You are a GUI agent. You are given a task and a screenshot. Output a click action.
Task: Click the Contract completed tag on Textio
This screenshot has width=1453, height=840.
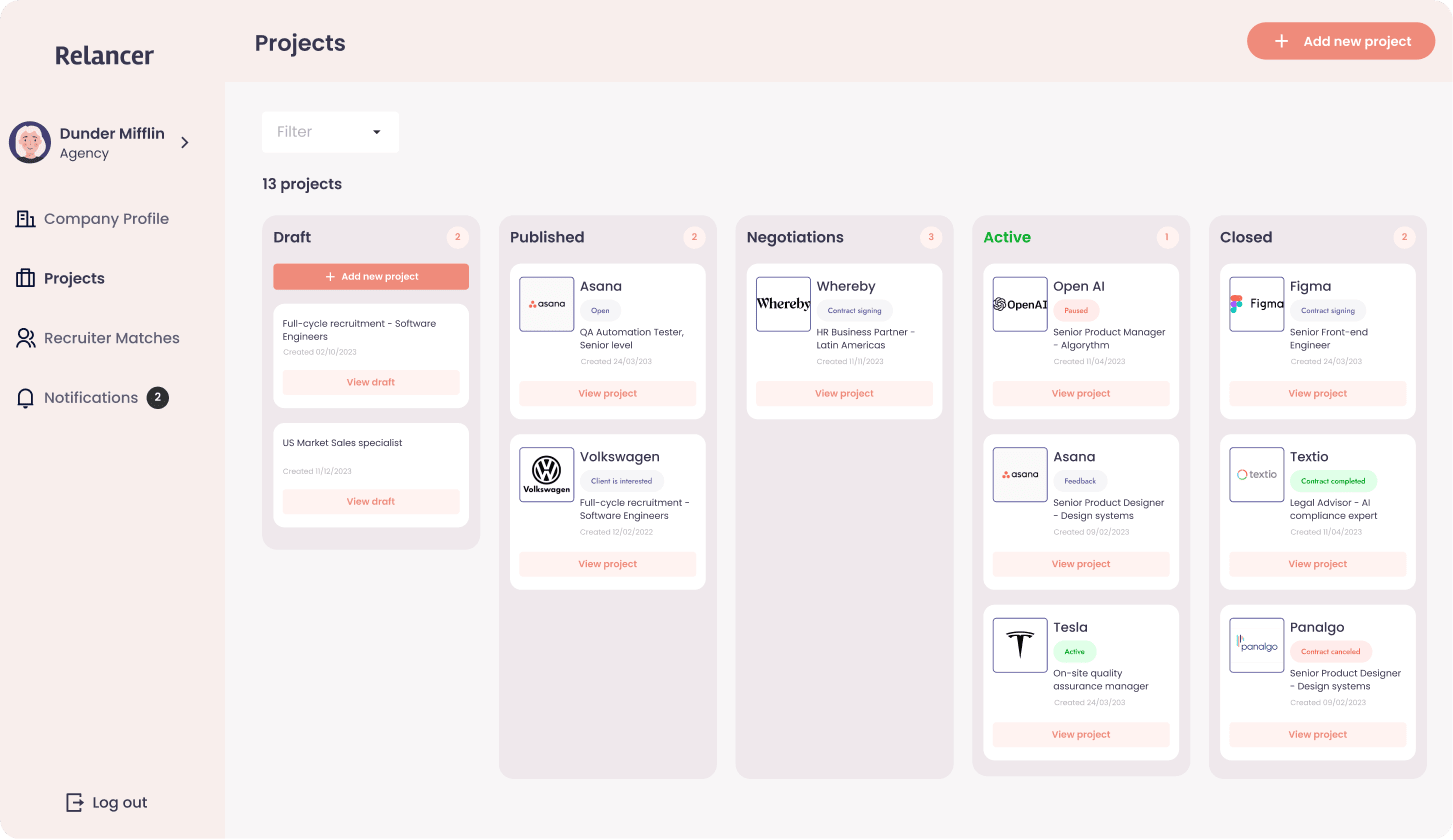(x=1333, y=481)
